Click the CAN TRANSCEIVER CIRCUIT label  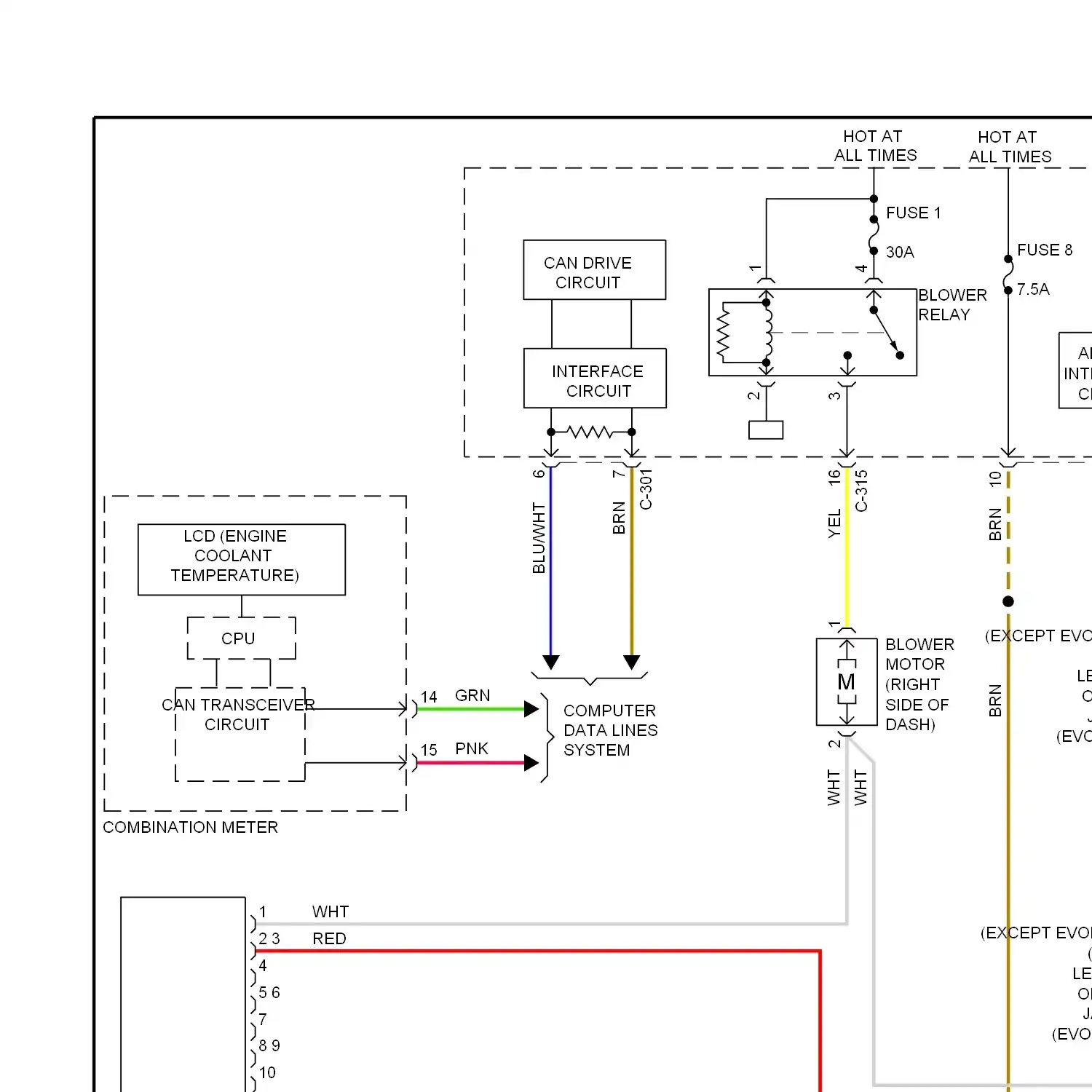point(238,715)
